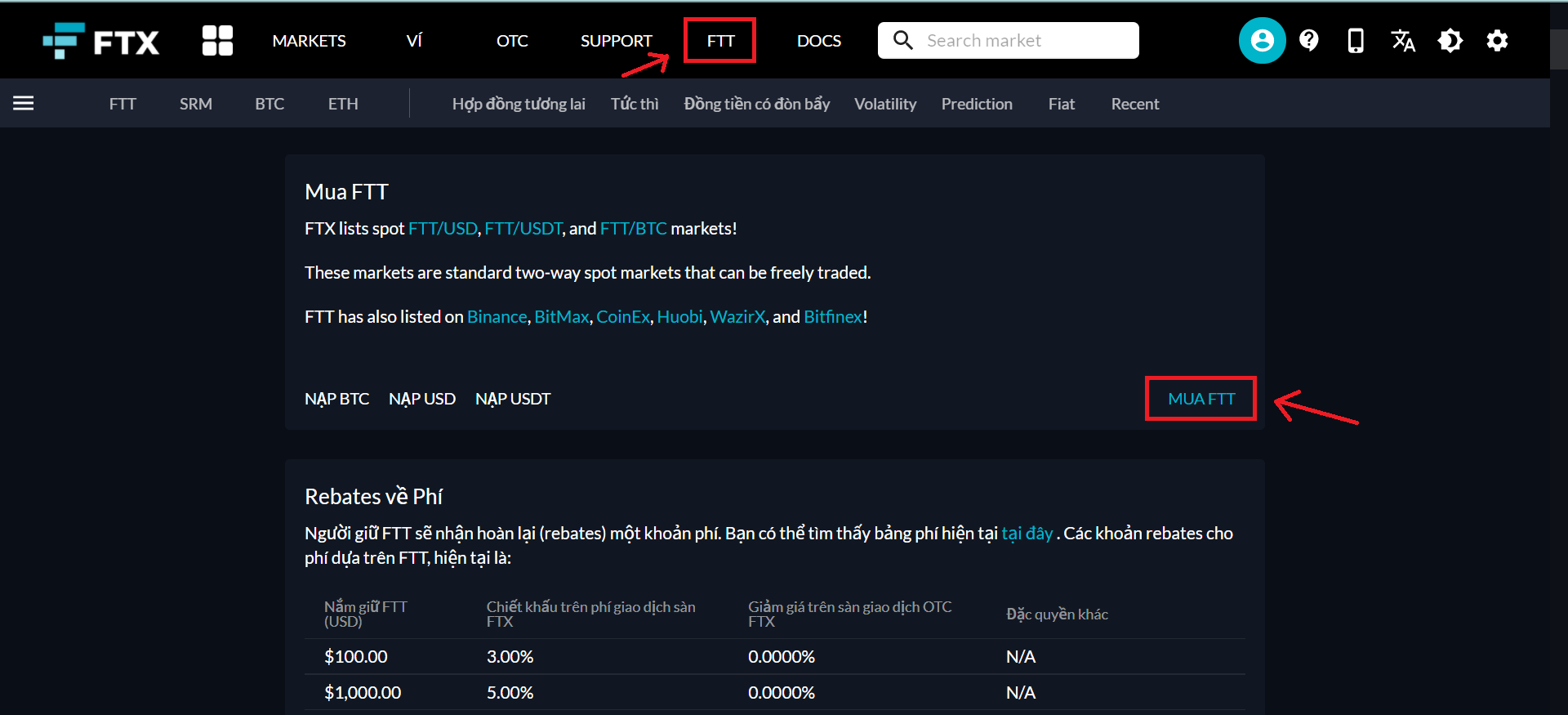The width and height of the screenshot is (1568, 715).
Task: Click the help question mark icon
Action: click(1309, 41)
